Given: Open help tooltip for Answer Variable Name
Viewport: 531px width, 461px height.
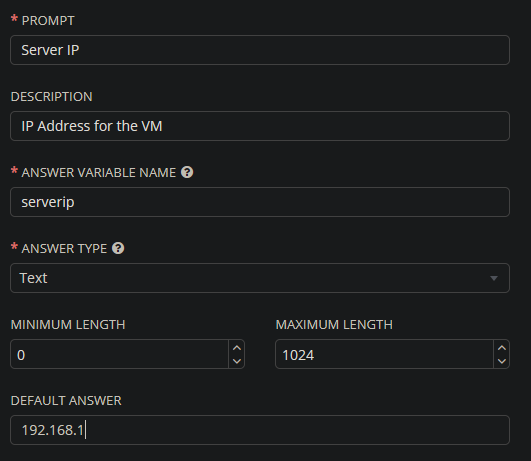Looking at the screenshot, I should pyautogui.click(x=187, y=172).
